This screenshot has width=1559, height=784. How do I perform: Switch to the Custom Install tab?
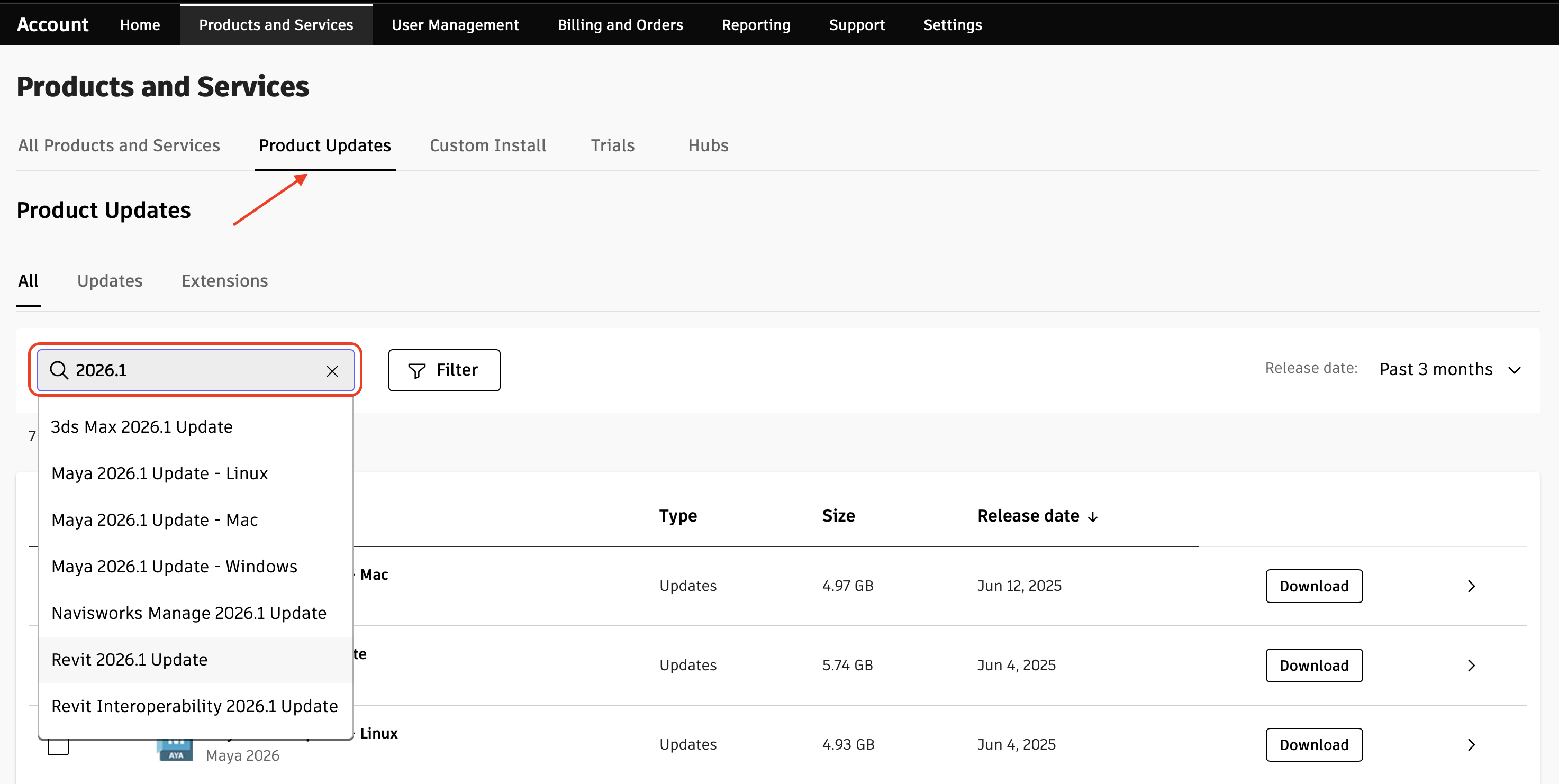coord(488,145)
